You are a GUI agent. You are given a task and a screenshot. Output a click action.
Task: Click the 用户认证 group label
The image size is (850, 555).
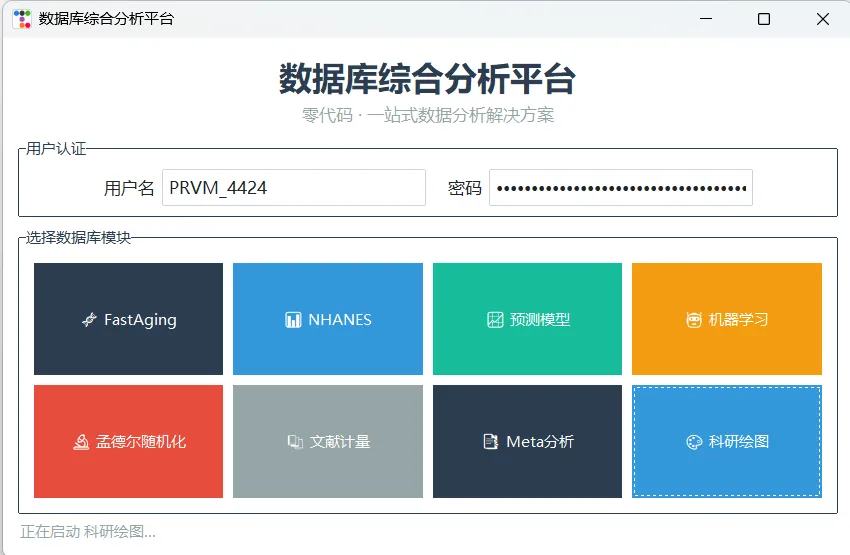coord(56,149)
